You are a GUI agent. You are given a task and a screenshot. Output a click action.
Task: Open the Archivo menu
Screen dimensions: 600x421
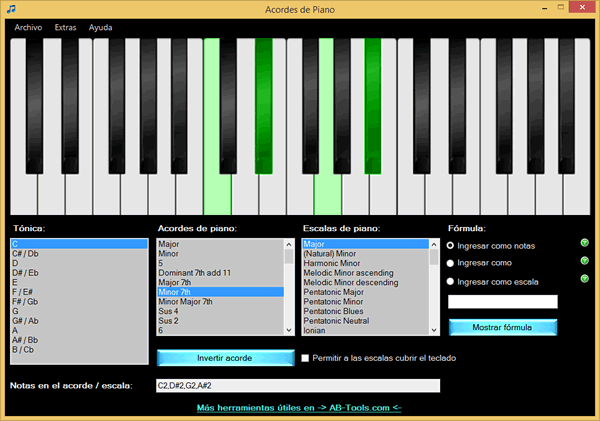(x=28, y=28)
